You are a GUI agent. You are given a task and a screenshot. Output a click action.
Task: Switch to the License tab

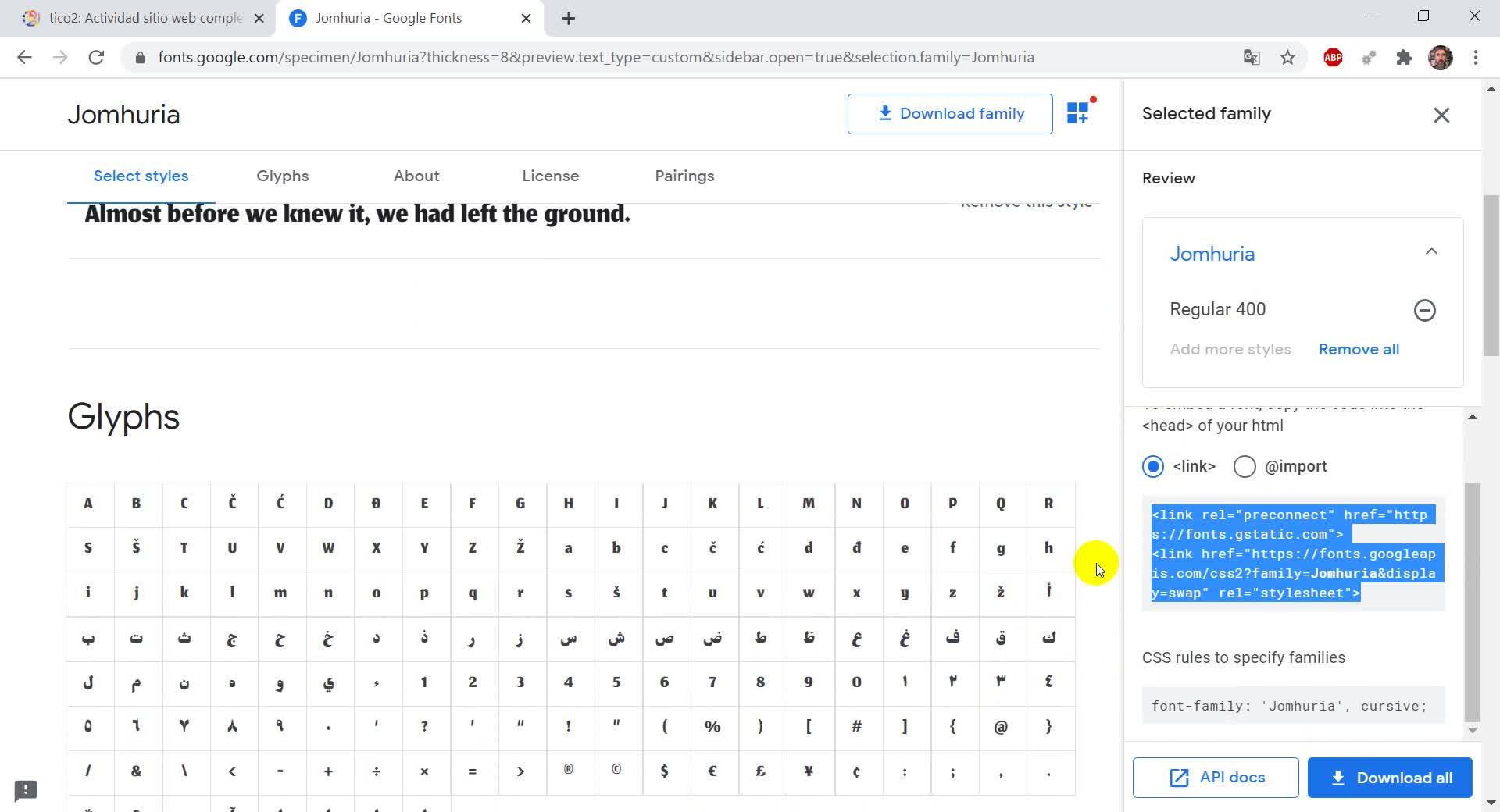click(x=550, y=176)
